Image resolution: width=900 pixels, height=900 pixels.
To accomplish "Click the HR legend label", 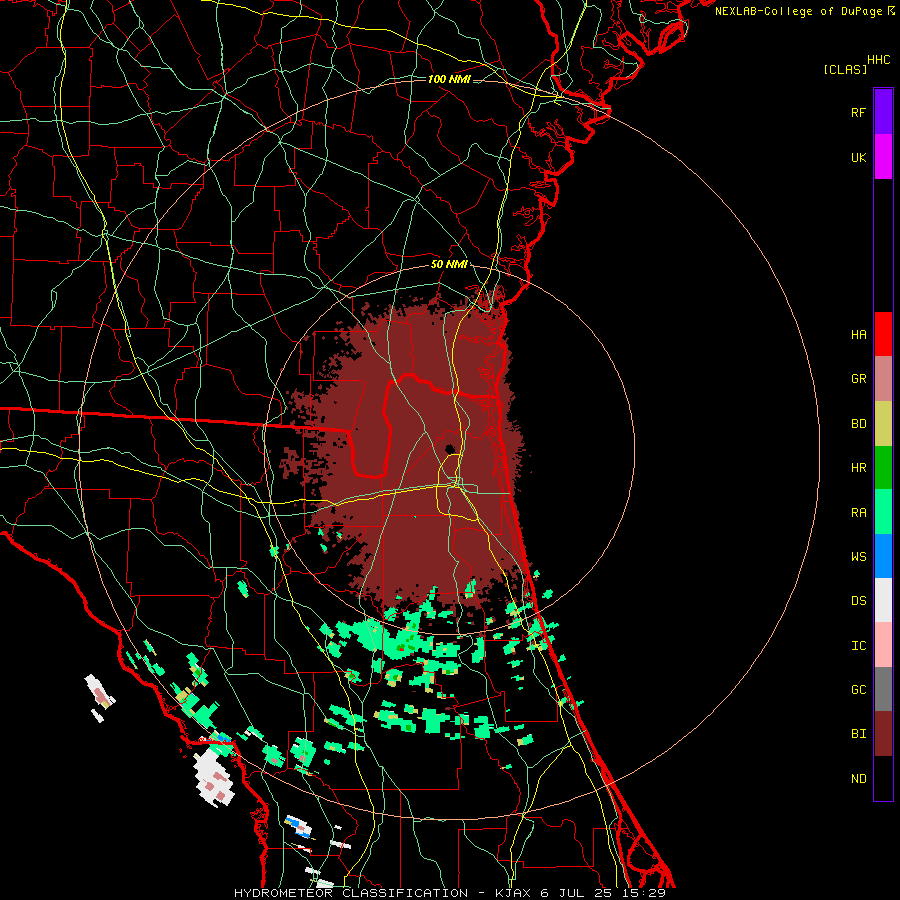I will coord(858,468).
